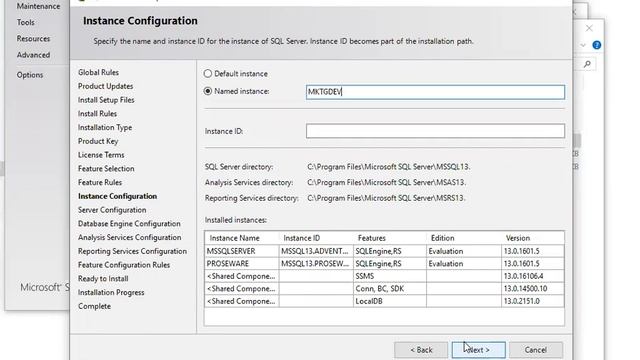Open Options in the Installation Center sidebar
This screenshot has width=640, height=360.
(x=29, y=75)
